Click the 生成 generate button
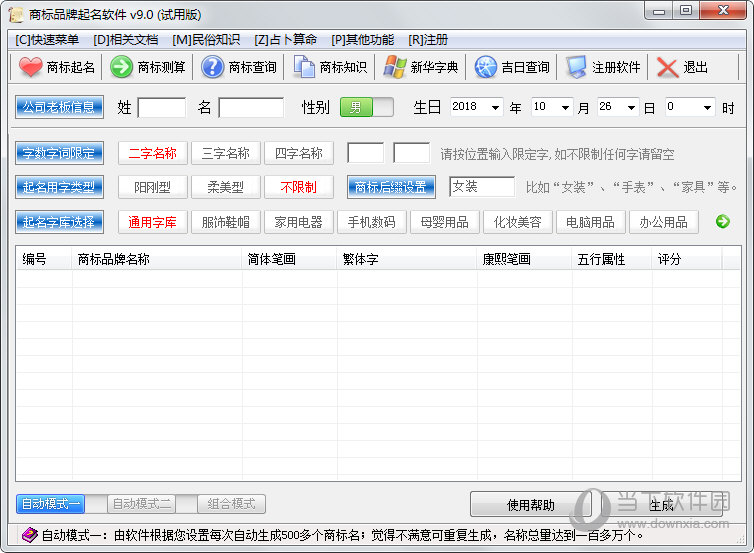 click(x=661, y=504)
